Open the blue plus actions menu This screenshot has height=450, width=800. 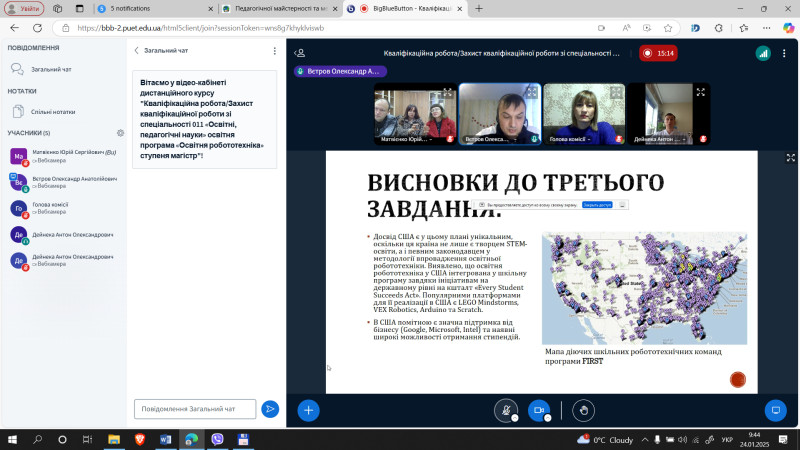pos(309,410)
